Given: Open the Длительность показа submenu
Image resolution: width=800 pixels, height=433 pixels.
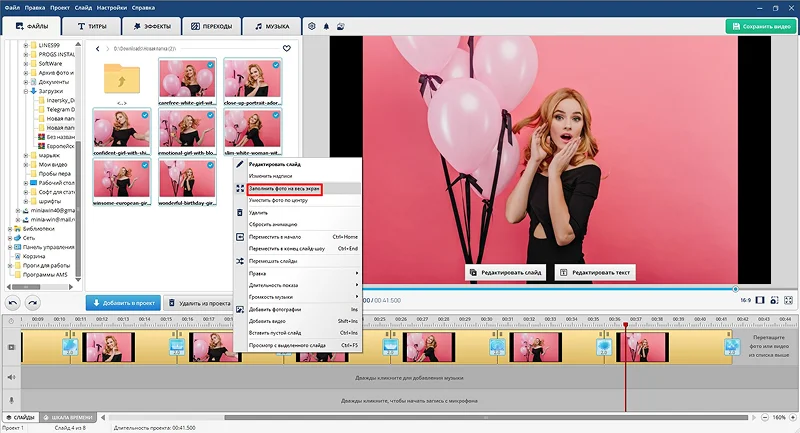Looking at the screenshot, I should pos(297,285).
